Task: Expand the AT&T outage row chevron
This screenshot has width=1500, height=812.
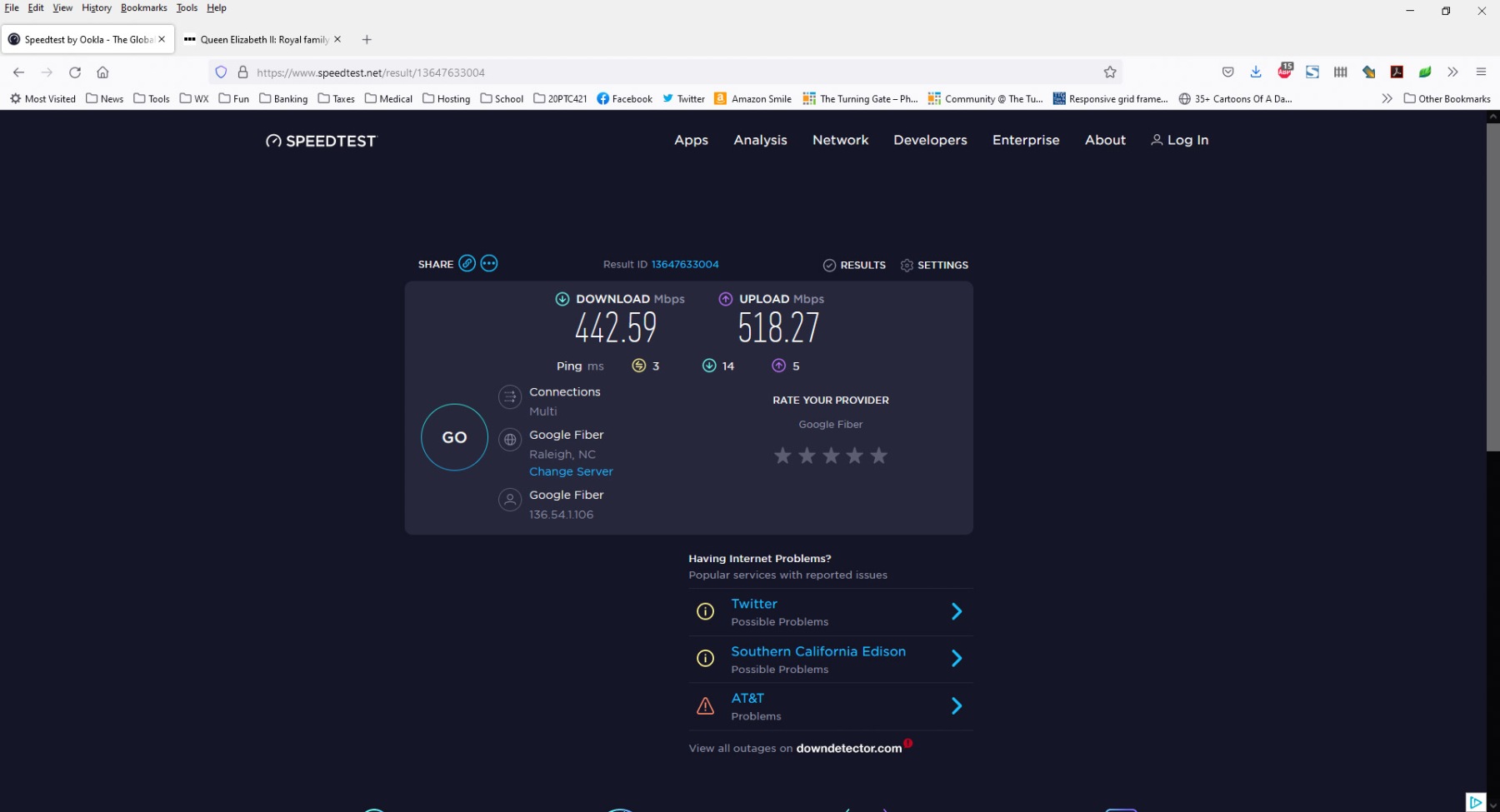Action: [957, 706]
